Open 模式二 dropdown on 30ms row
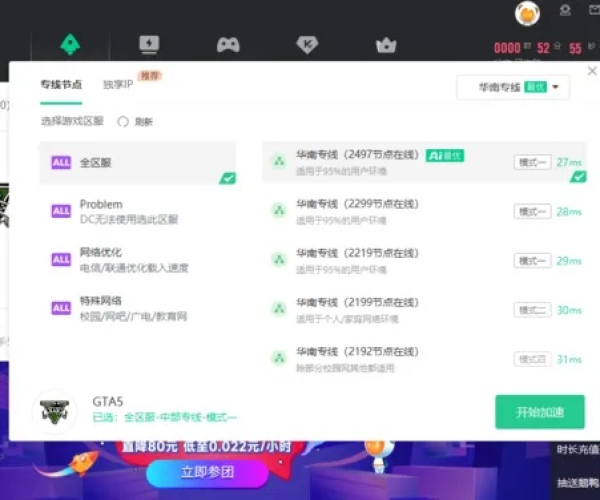 [532, 310]
